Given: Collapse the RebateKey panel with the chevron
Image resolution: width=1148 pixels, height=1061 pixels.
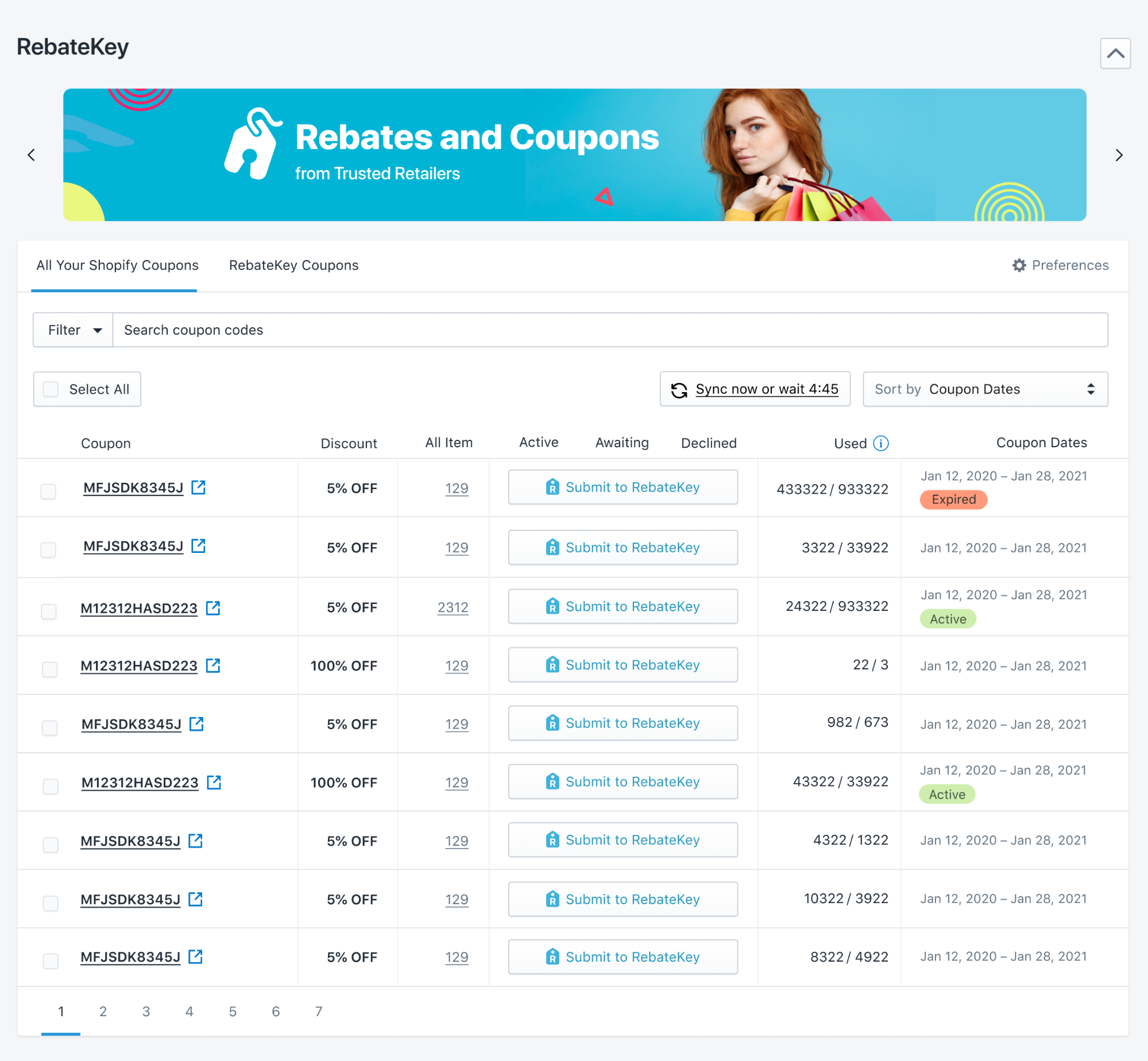Looking at the screenshot, I should tap(1115, 53).
